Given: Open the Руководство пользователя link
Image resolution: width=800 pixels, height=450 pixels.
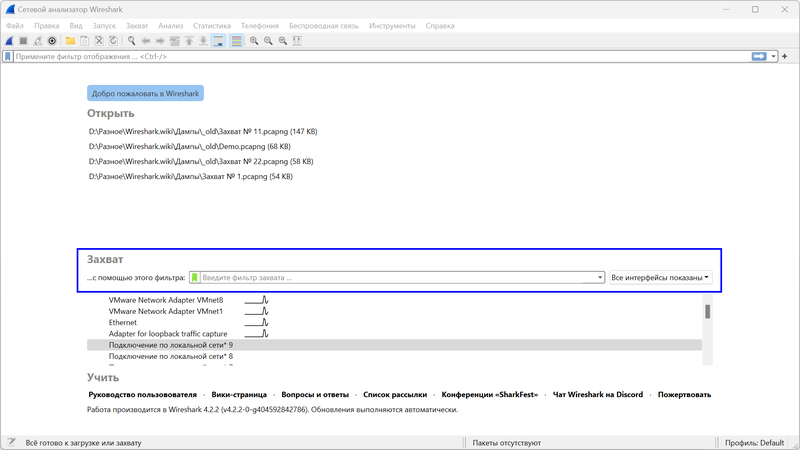Looking at the screenshot, I should (142, 394).
